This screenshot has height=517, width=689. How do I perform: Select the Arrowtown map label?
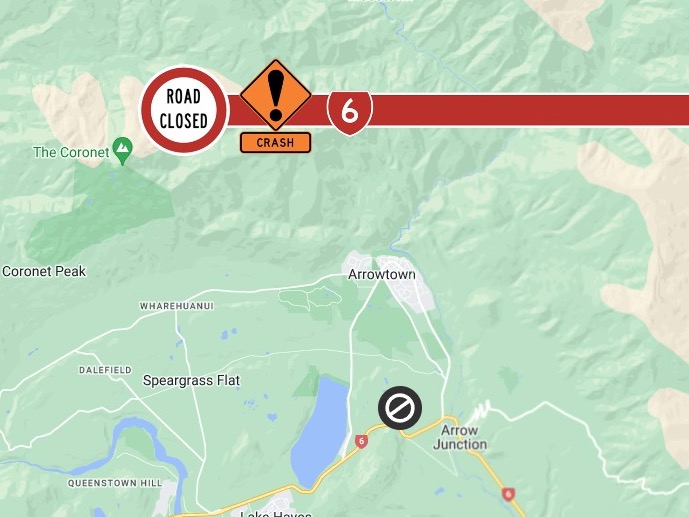point(381,275)
